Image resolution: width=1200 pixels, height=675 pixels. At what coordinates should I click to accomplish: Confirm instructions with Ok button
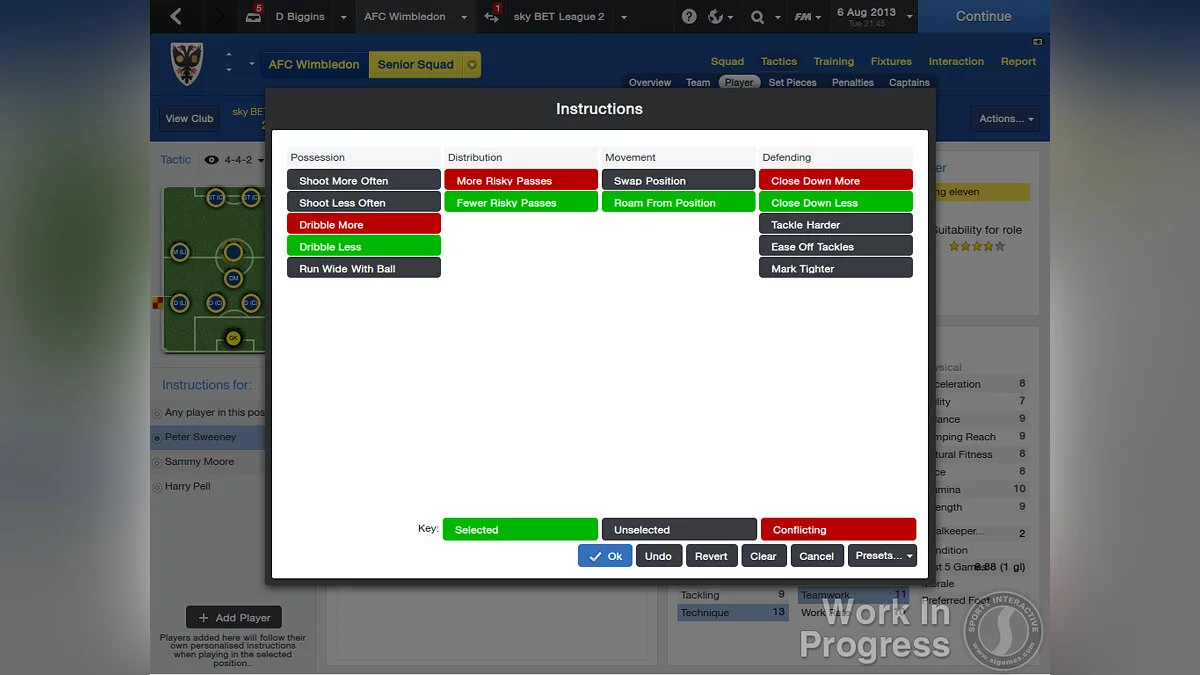[605, 556]
